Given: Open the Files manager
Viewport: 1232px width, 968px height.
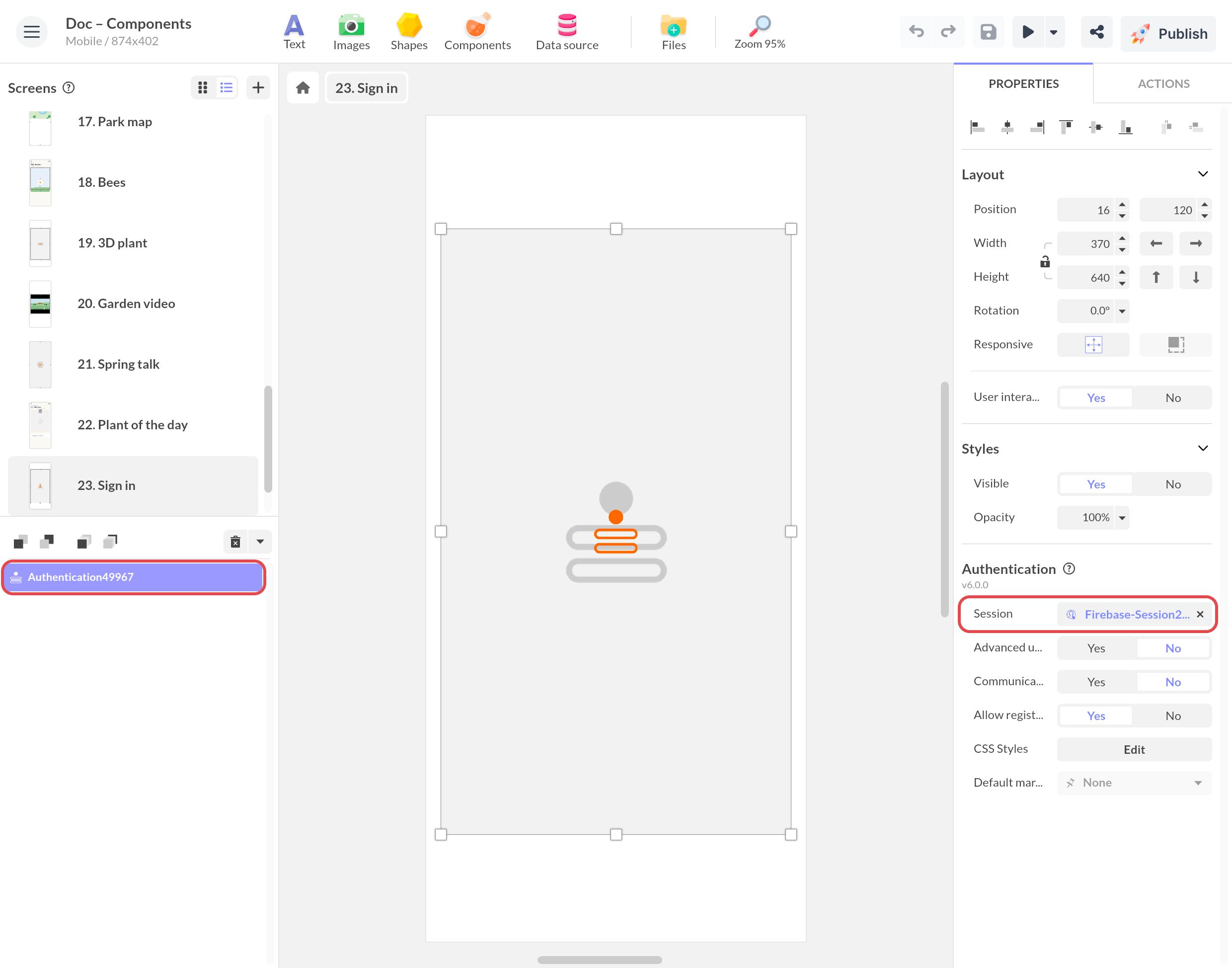Looking at the screenshot, I should pyautogui.click(x=674, y=32).
